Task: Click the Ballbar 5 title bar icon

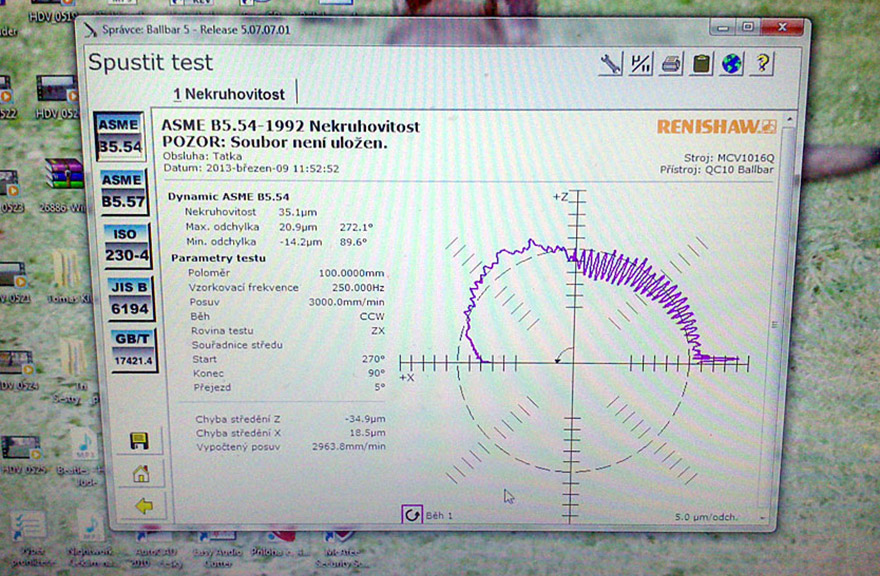Action: pyautogui.click(x=90, y=30)
